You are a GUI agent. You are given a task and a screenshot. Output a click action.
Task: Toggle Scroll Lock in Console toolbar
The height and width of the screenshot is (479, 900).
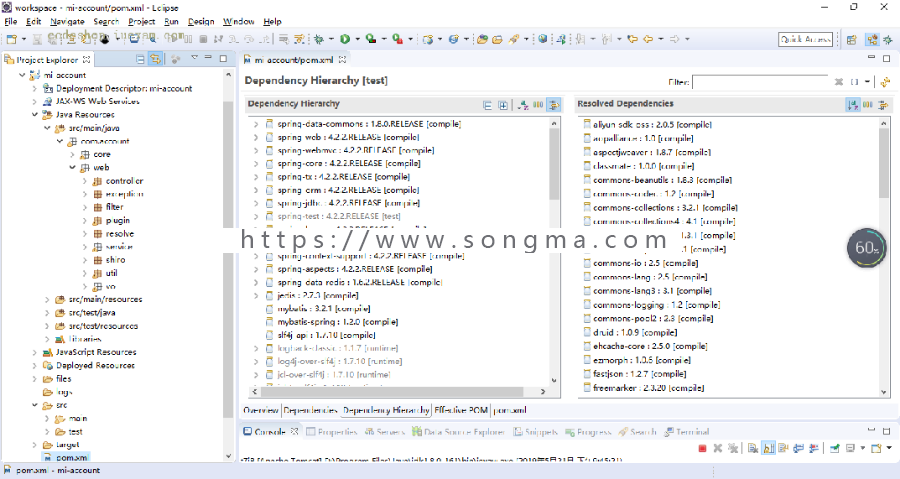[x=769, y=449]
